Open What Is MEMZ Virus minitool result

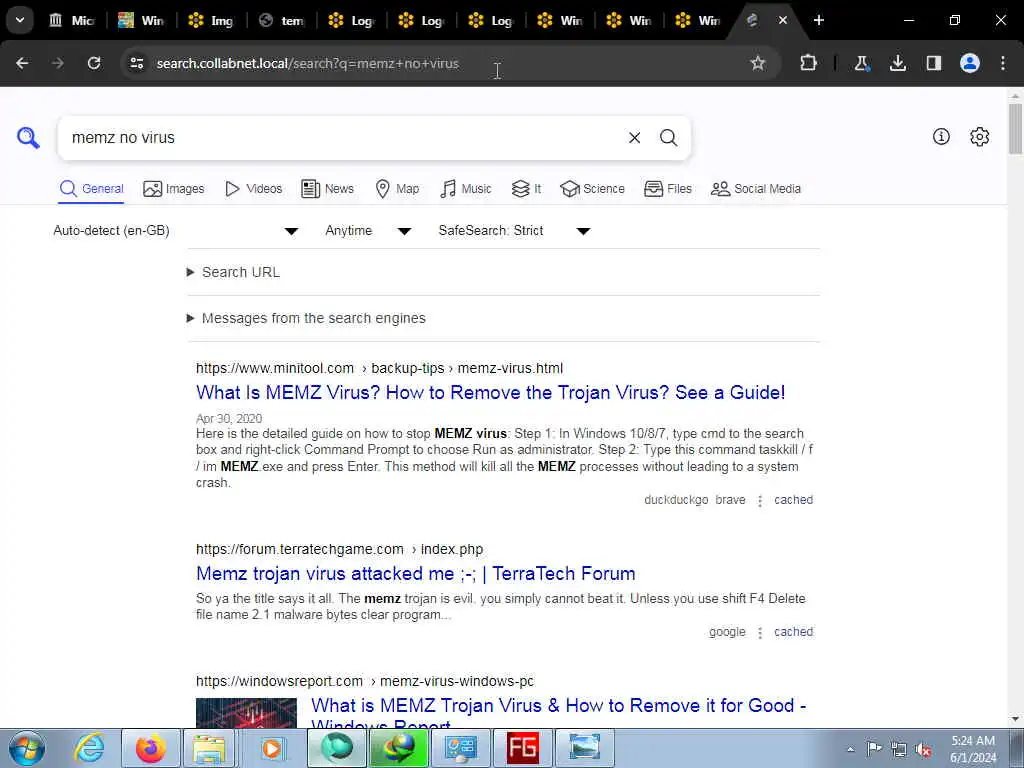point(490,392)
